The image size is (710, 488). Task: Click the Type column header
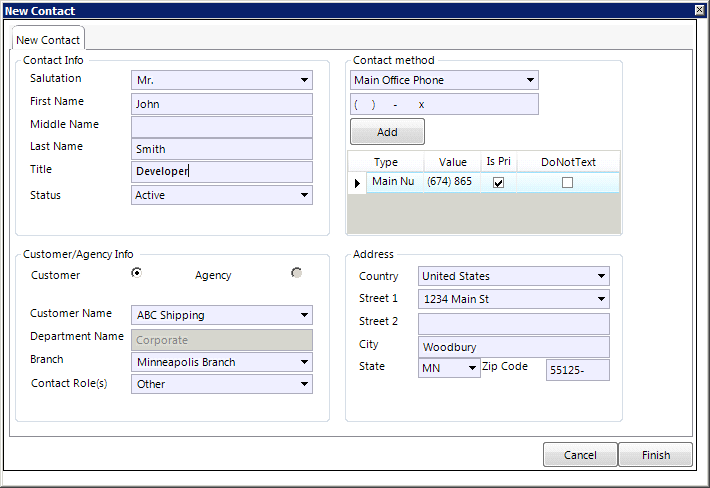point(386,162)
